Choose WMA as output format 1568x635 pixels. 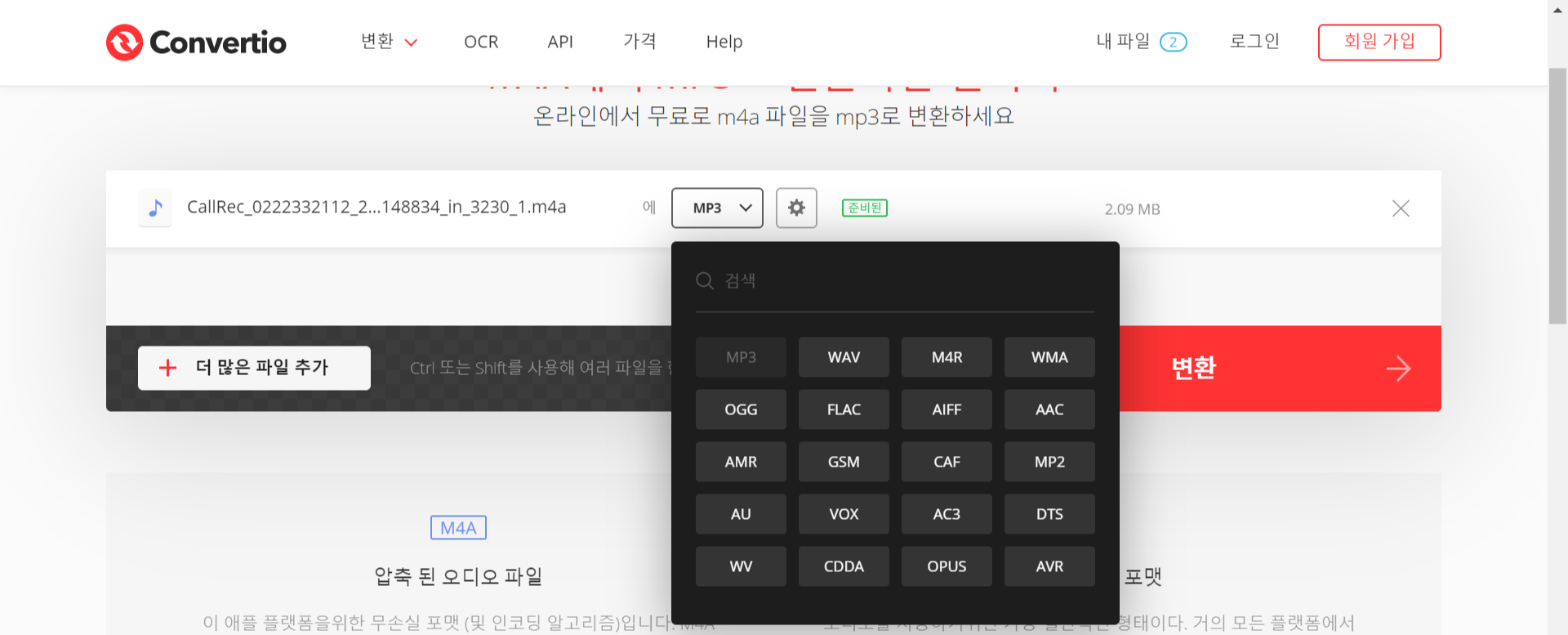click(x=1049, y=357)
